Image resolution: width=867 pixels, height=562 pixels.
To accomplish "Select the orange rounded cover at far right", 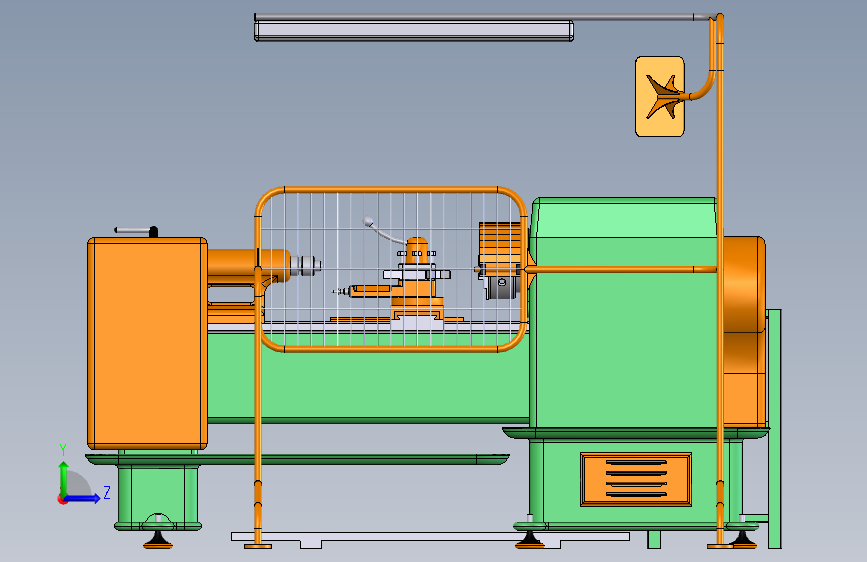I will [744, 332].
